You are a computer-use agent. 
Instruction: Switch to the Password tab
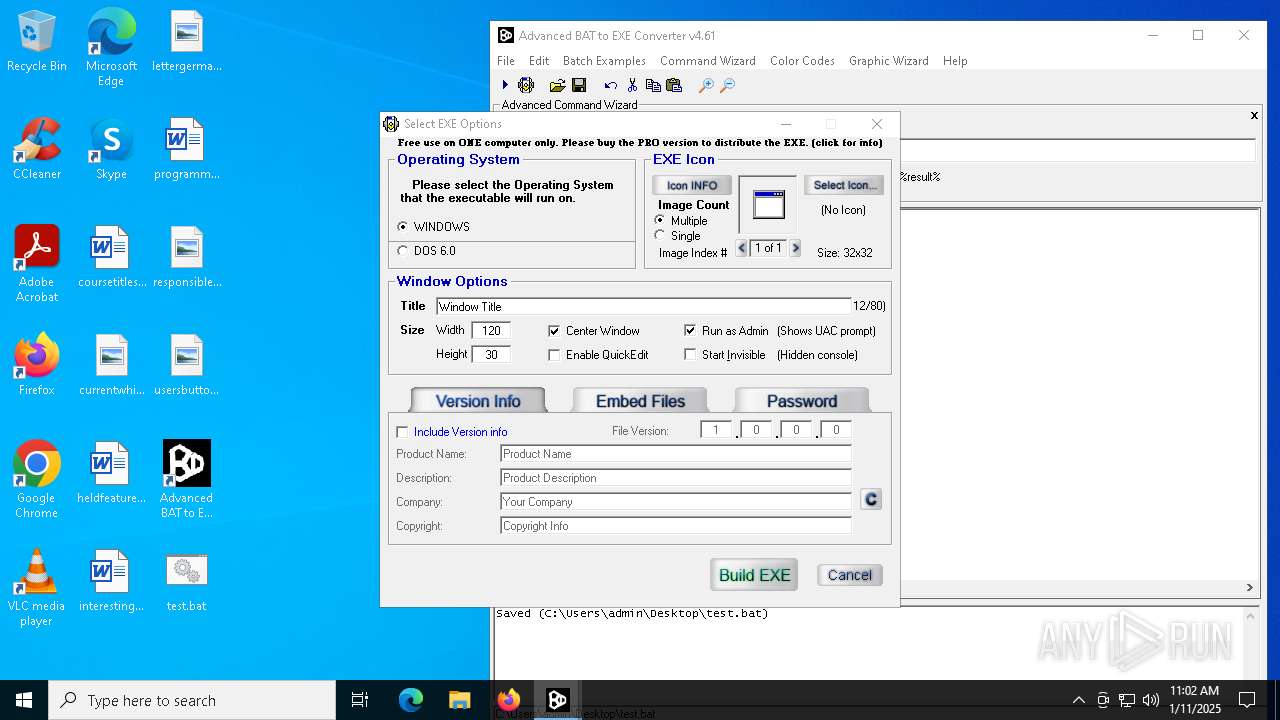click(802, 401)
